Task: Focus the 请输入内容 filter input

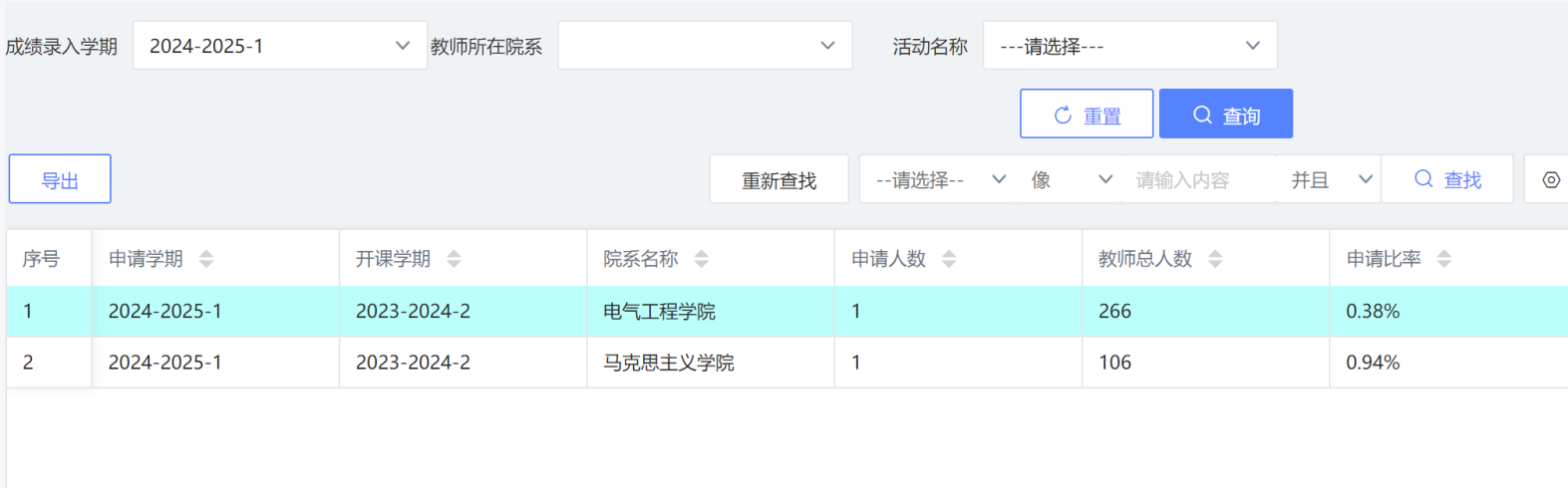Action: [1196, 180]
